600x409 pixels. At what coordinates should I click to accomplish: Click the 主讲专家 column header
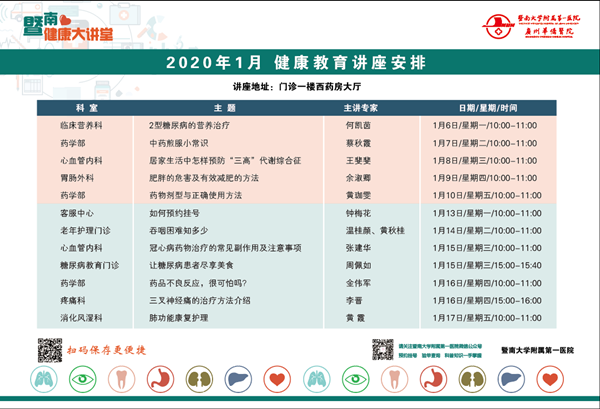pos(360,108)
